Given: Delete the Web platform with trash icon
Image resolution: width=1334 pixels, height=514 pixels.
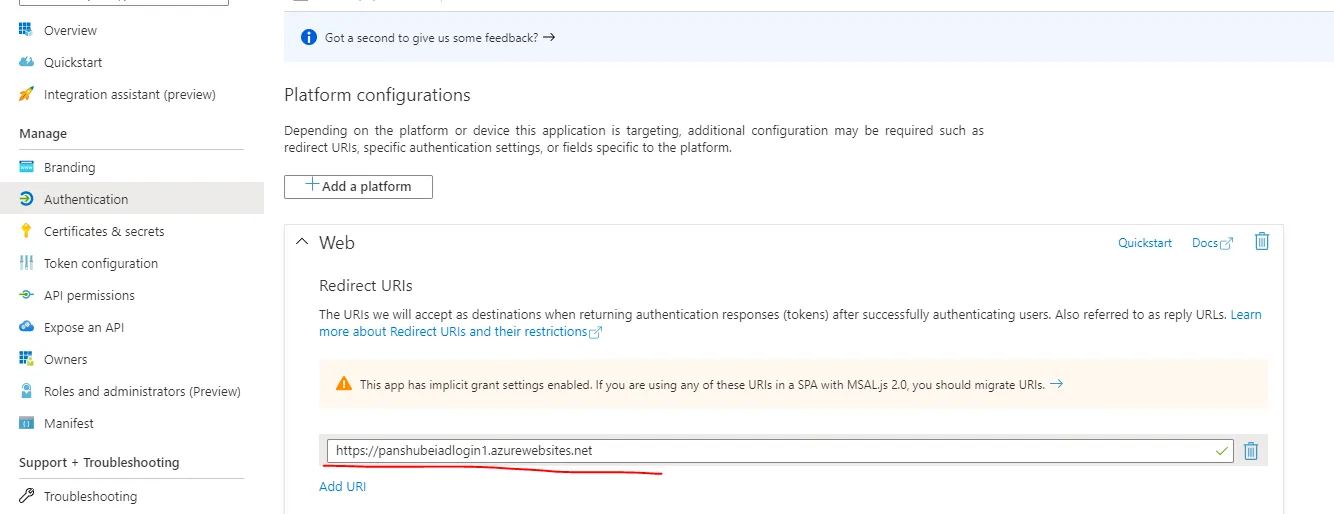Looking at the screenshot, I should pyautogui.click(x=1262, y=242).
